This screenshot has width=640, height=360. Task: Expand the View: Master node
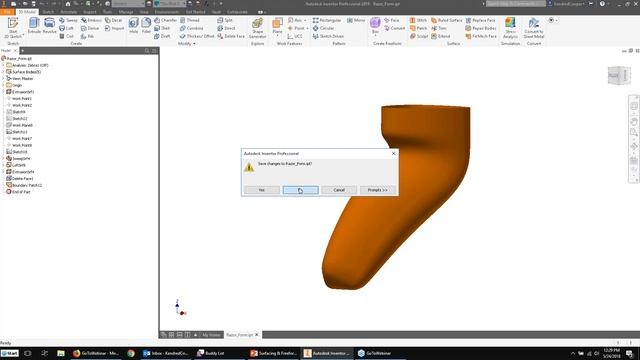3,78
